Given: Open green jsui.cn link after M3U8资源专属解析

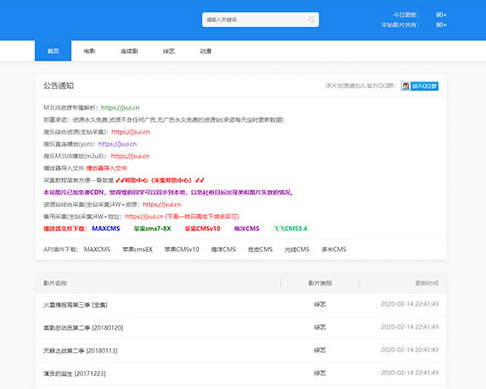Looking at the screenshot, I should (120, 108).
